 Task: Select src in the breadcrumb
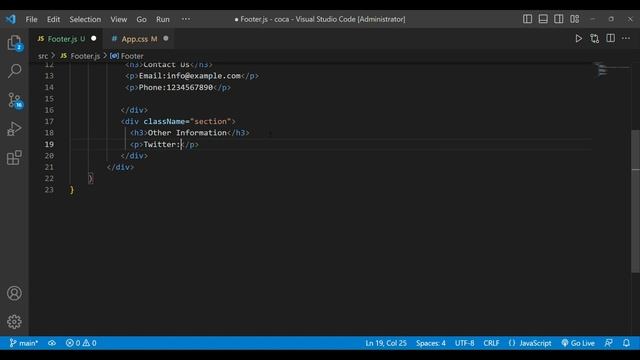43,56
